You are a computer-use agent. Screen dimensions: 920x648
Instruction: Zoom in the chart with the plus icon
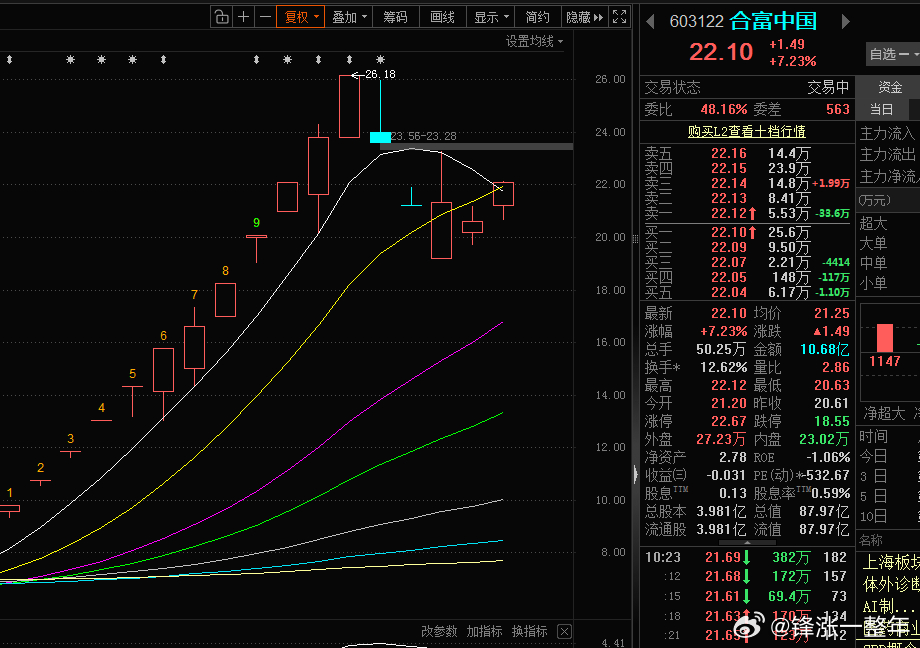click(x=243, y=17)
